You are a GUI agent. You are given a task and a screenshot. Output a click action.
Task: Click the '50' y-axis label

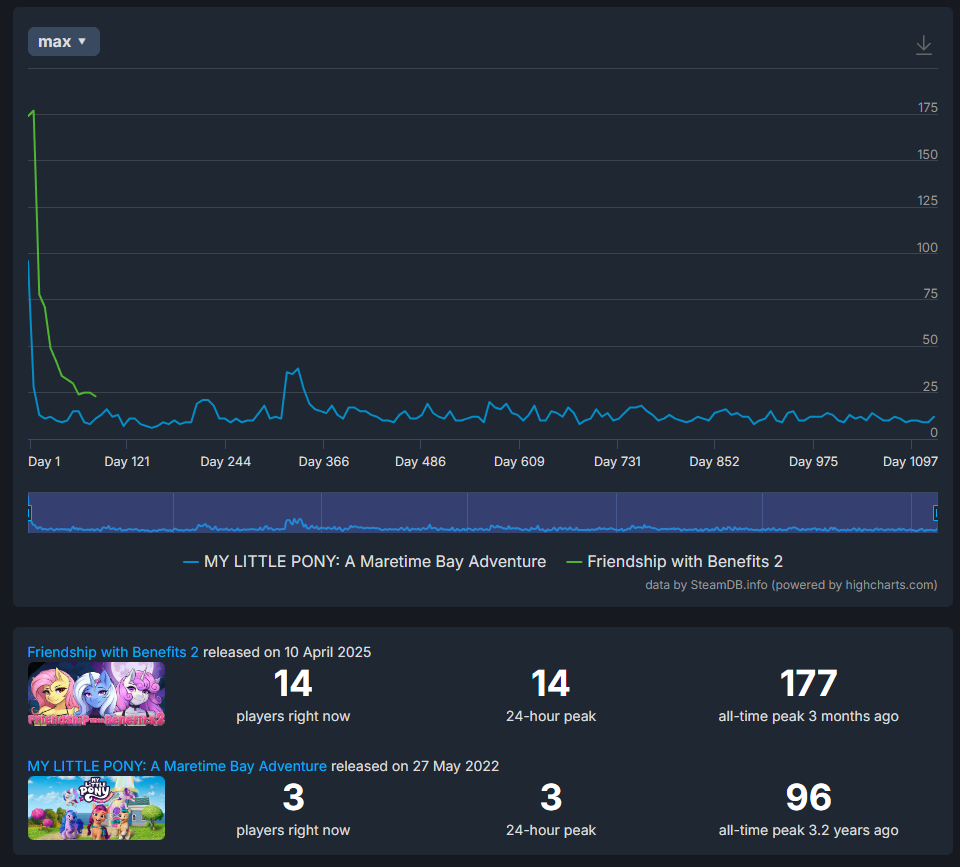pyautogui.click(x=930, y=340)
